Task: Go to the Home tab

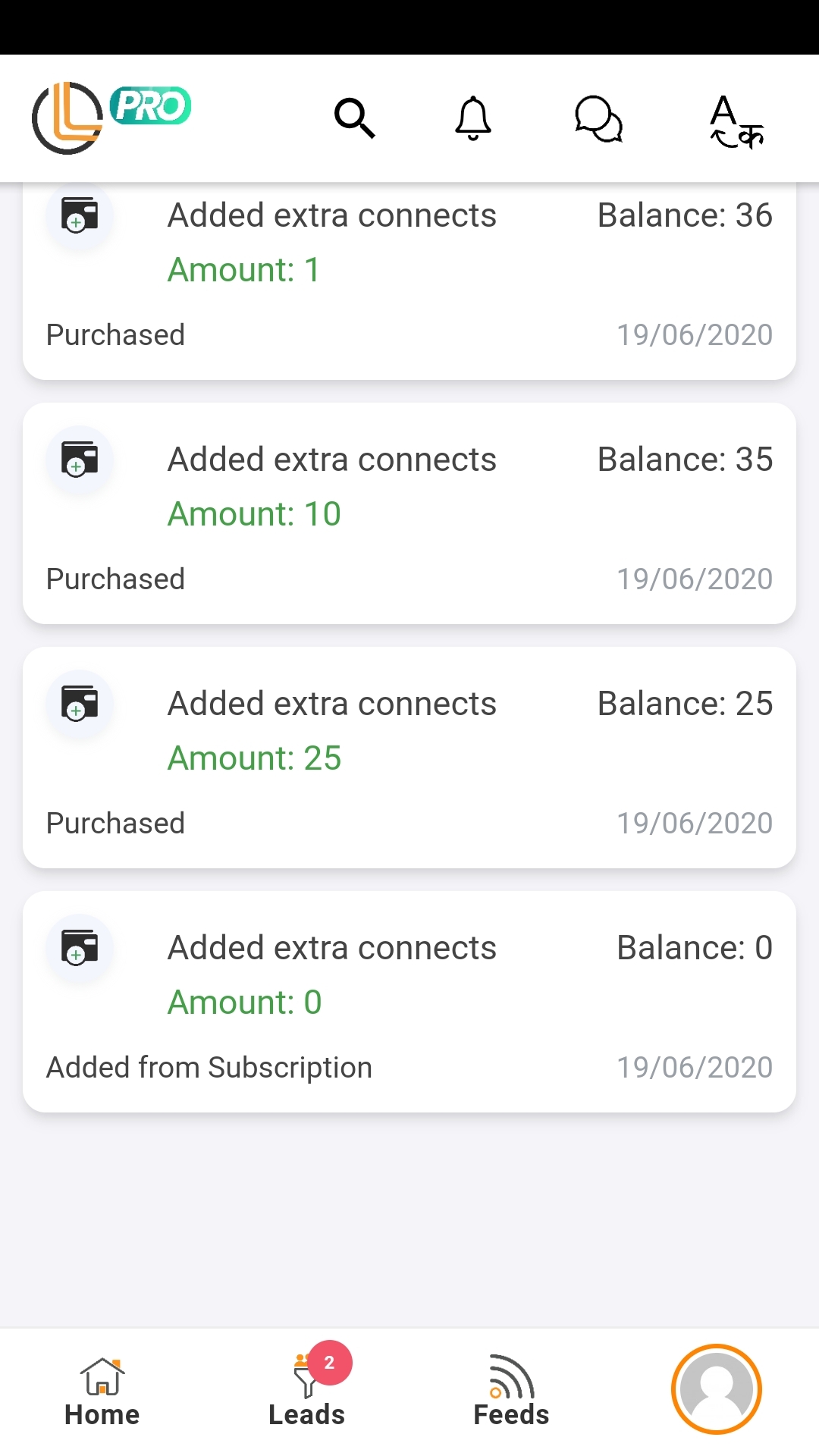Action: 102,1392
